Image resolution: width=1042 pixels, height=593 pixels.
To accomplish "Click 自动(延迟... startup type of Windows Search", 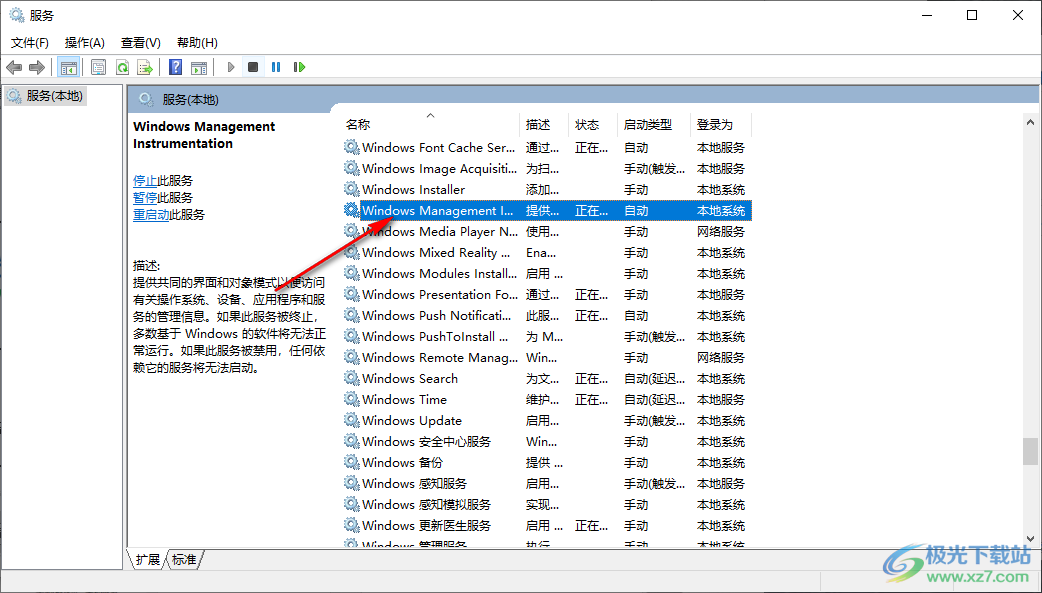I will click(655, 378).
